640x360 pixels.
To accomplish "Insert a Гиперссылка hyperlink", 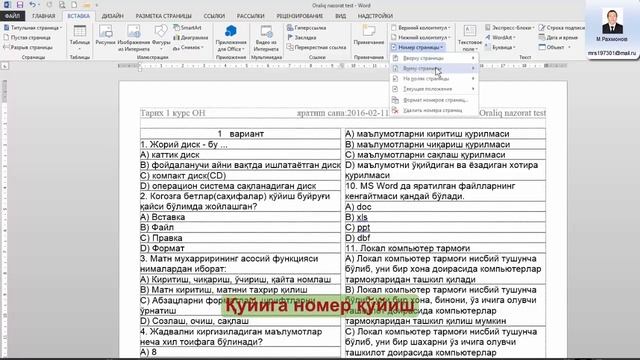I will 307,27.
